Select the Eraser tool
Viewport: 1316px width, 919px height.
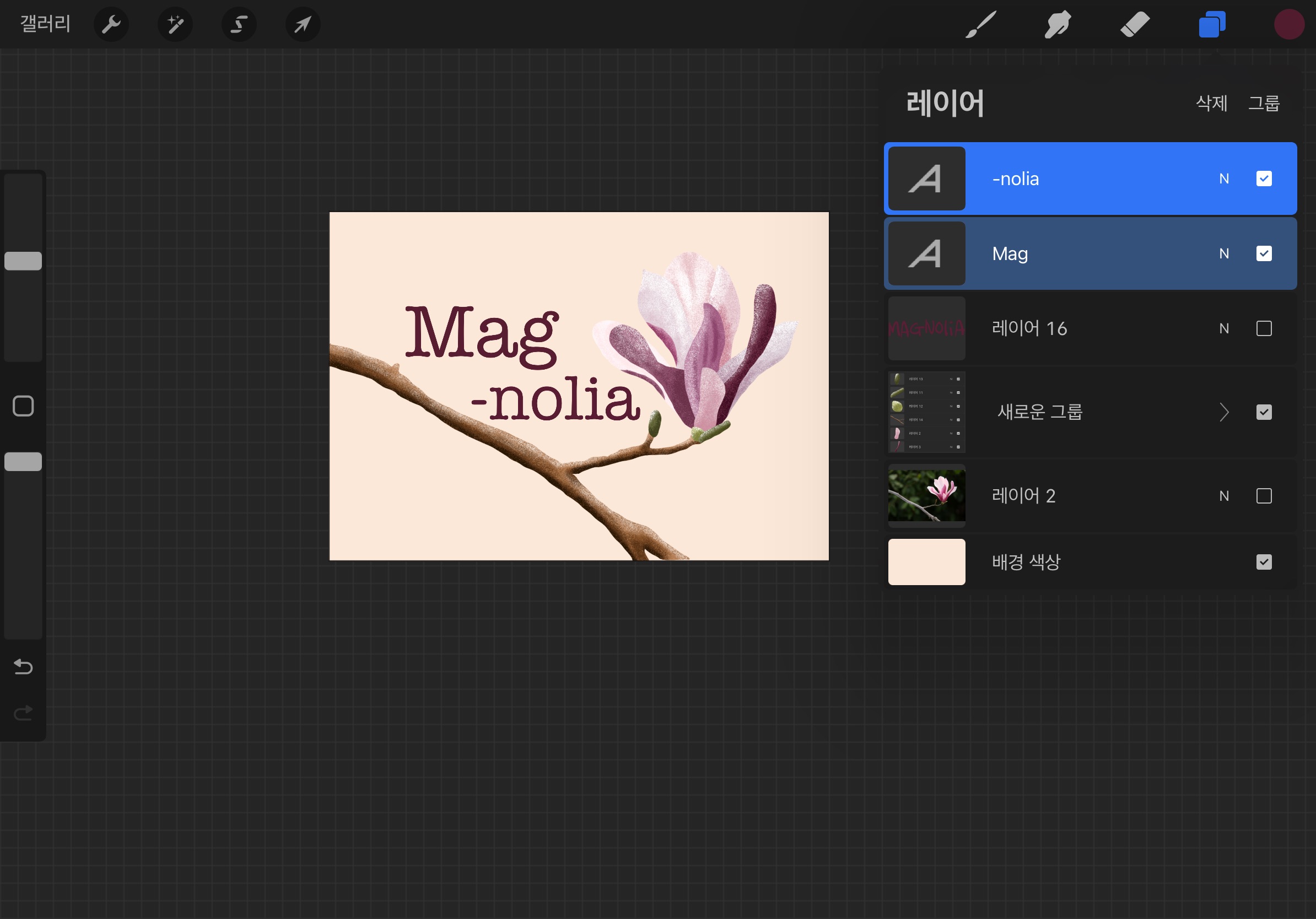point(1135,25)
